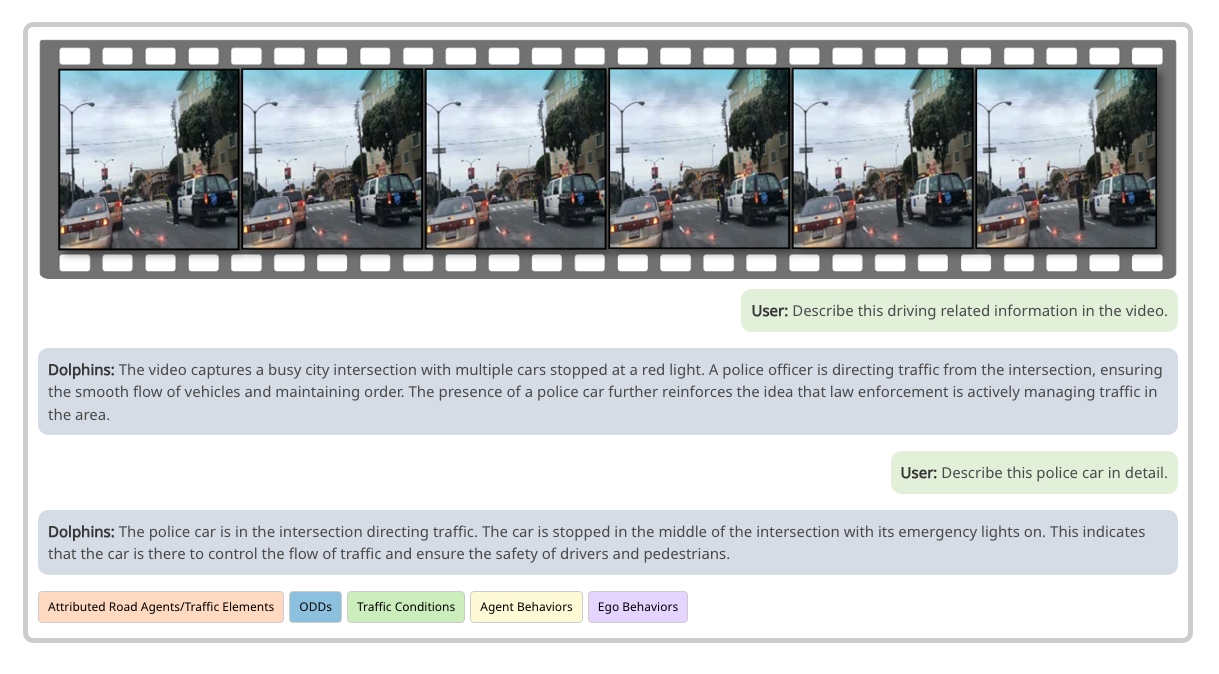Select the Dolphins reply describing the busy intersection
The width and height of the screenshot is (1219, 674).
click(x=607, y=392)
